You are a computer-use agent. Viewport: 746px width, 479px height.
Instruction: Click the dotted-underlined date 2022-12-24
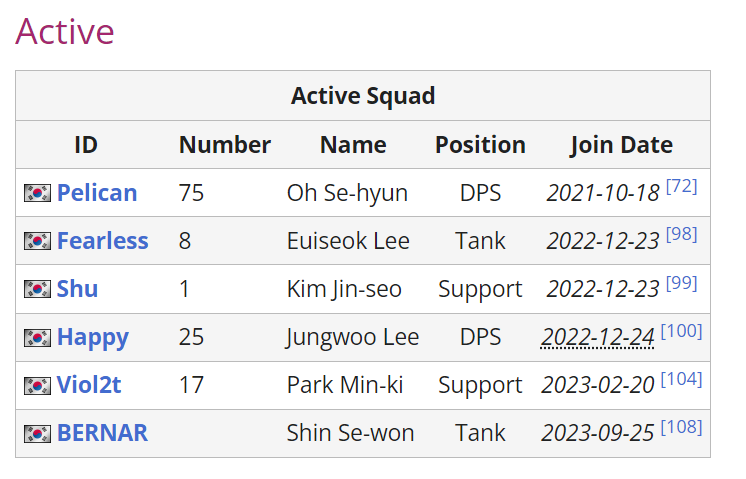598,338
